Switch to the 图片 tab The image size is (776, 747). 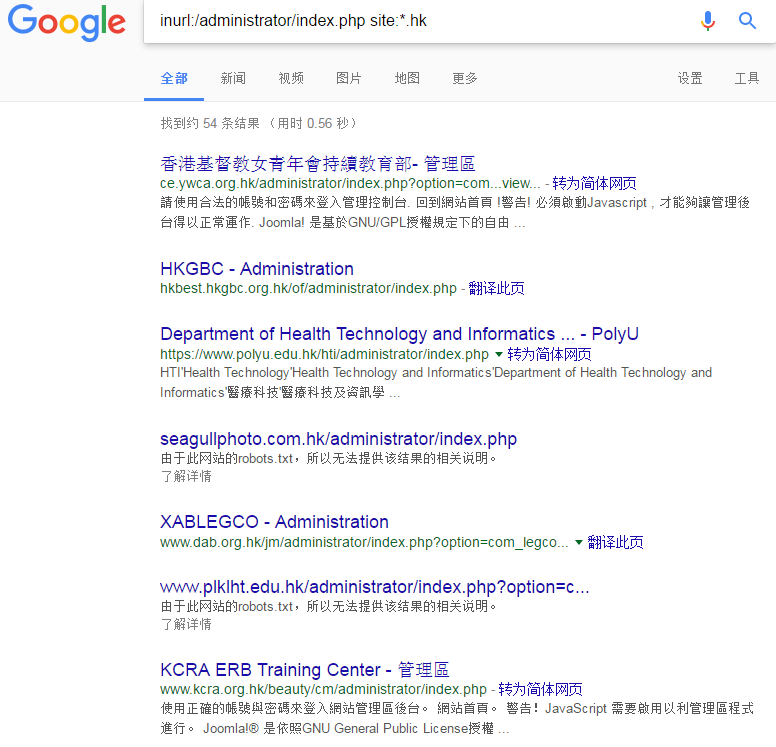[x=348, y=78]
